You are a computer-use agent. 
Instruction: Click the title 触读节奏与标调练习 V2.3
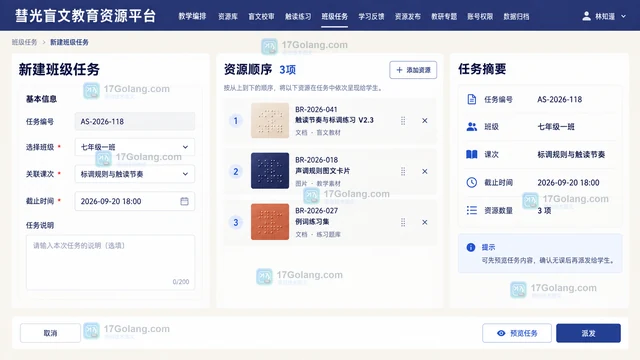(334, 120)
